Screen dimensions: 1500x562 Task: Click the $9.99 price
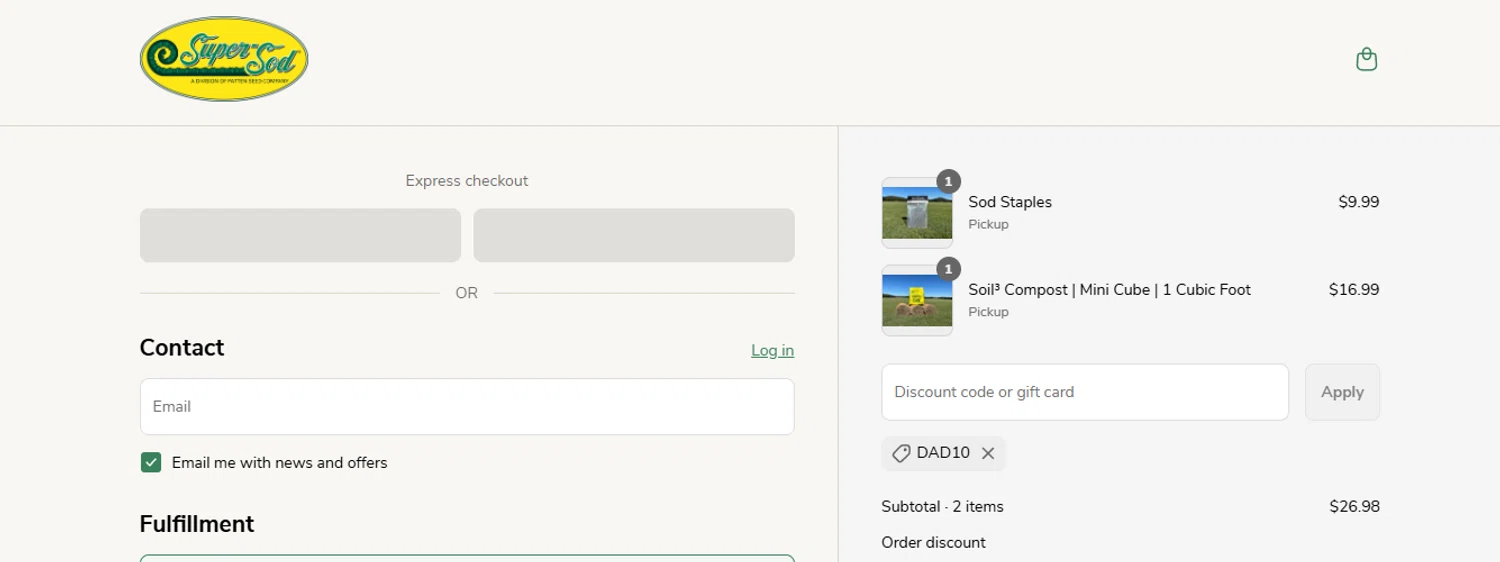[x=1359, y=202]
